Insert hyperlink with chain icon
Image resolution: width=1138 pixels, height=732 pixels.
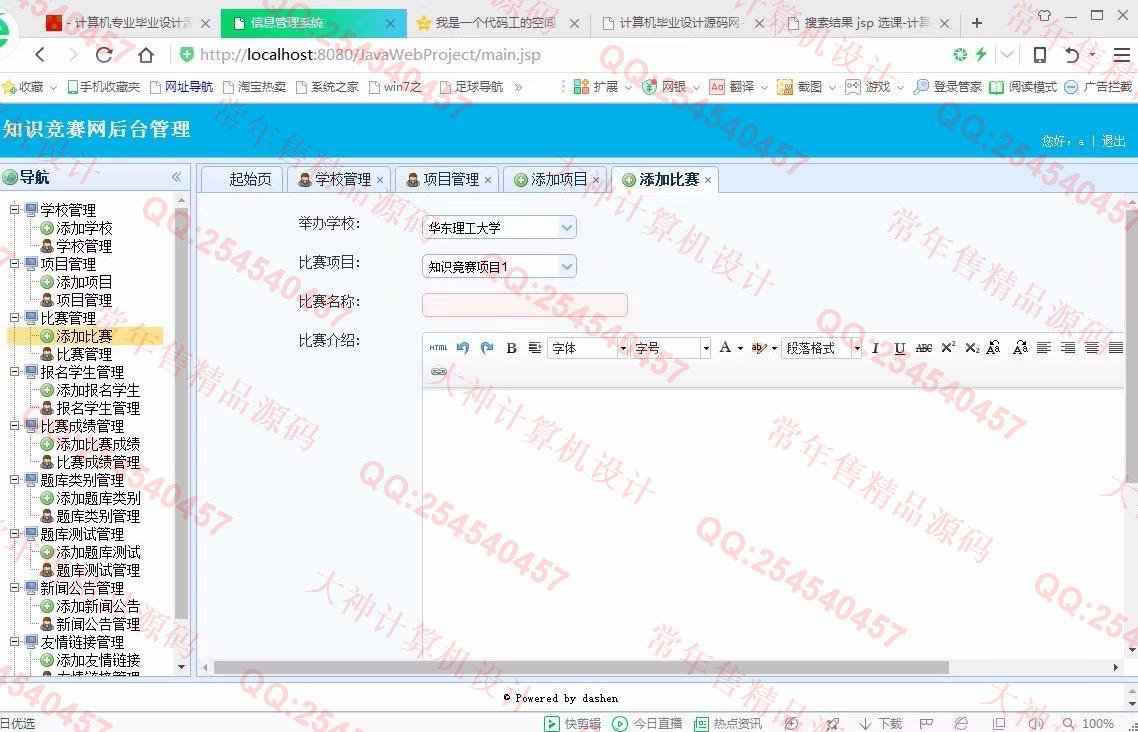[x=438, y=371]
